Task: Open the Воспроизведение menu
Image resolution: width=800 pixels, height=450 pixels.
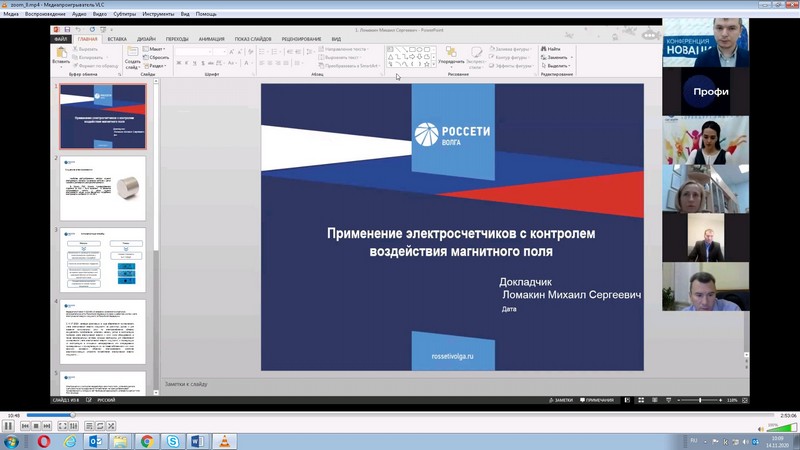Action: [45, 14]
